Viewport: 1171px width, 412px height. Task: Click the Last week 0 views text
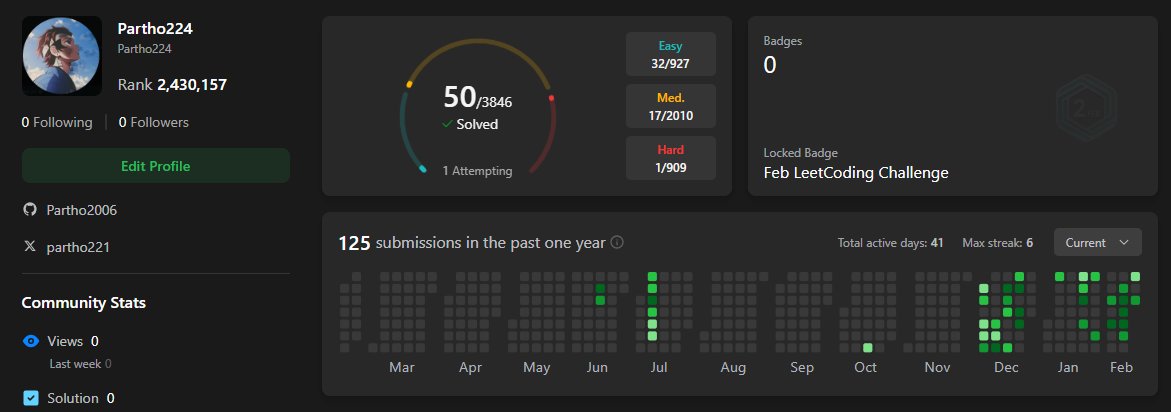[81, 364]
